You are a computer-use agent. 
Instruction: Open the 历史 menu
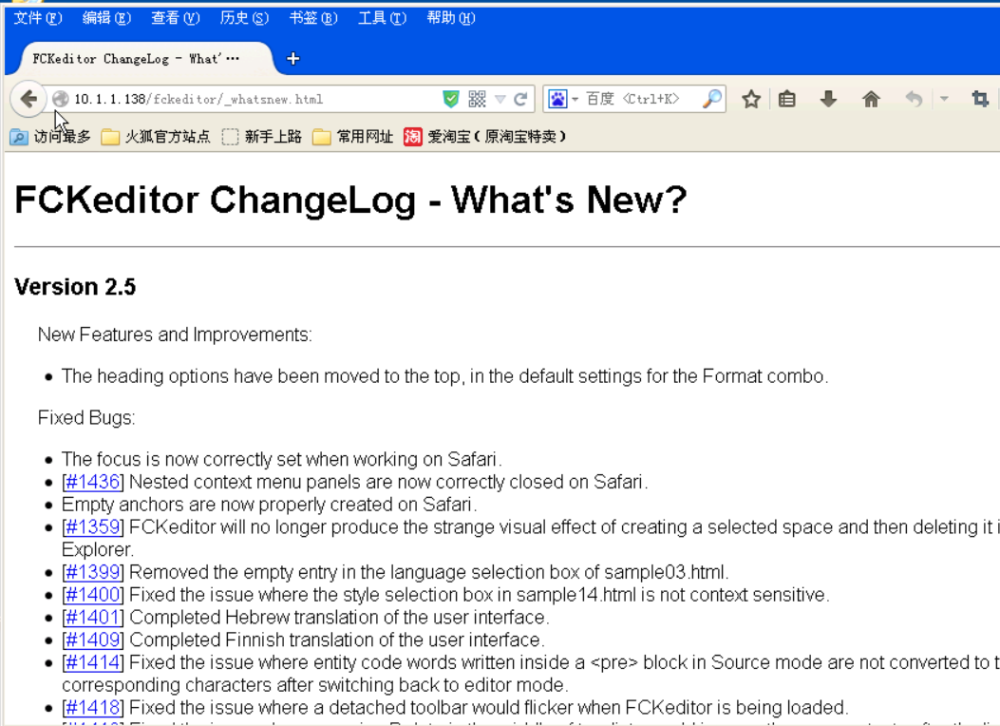244,18
